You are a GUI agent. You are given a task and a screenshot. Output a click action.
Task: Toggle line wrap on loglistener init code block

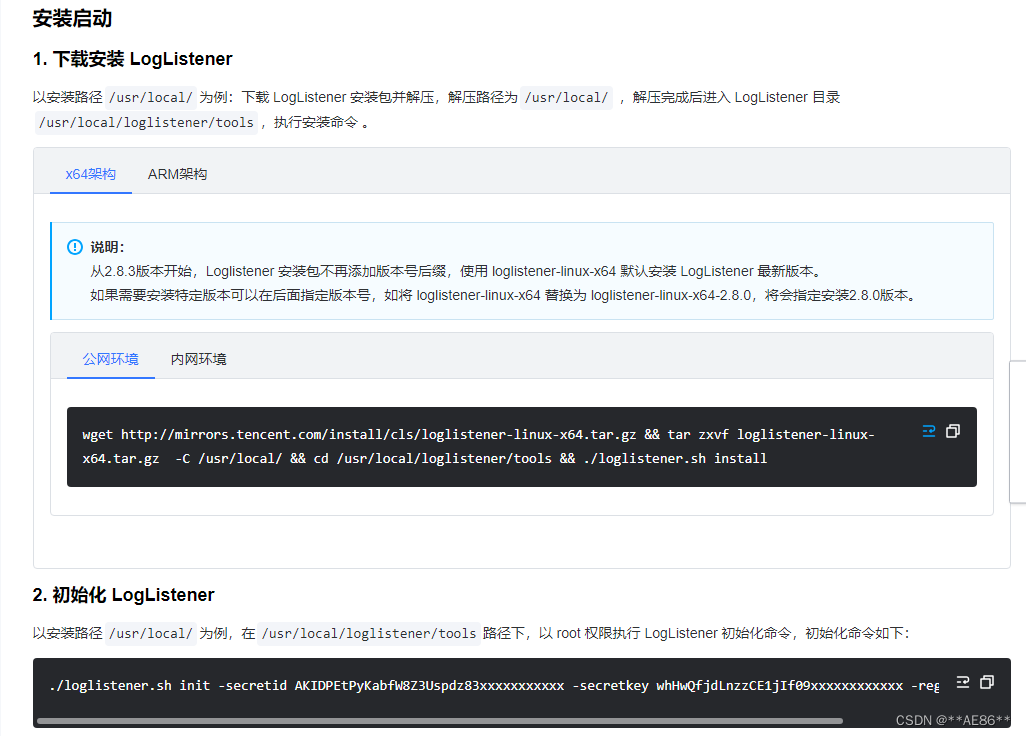click(x=963, y=682)
